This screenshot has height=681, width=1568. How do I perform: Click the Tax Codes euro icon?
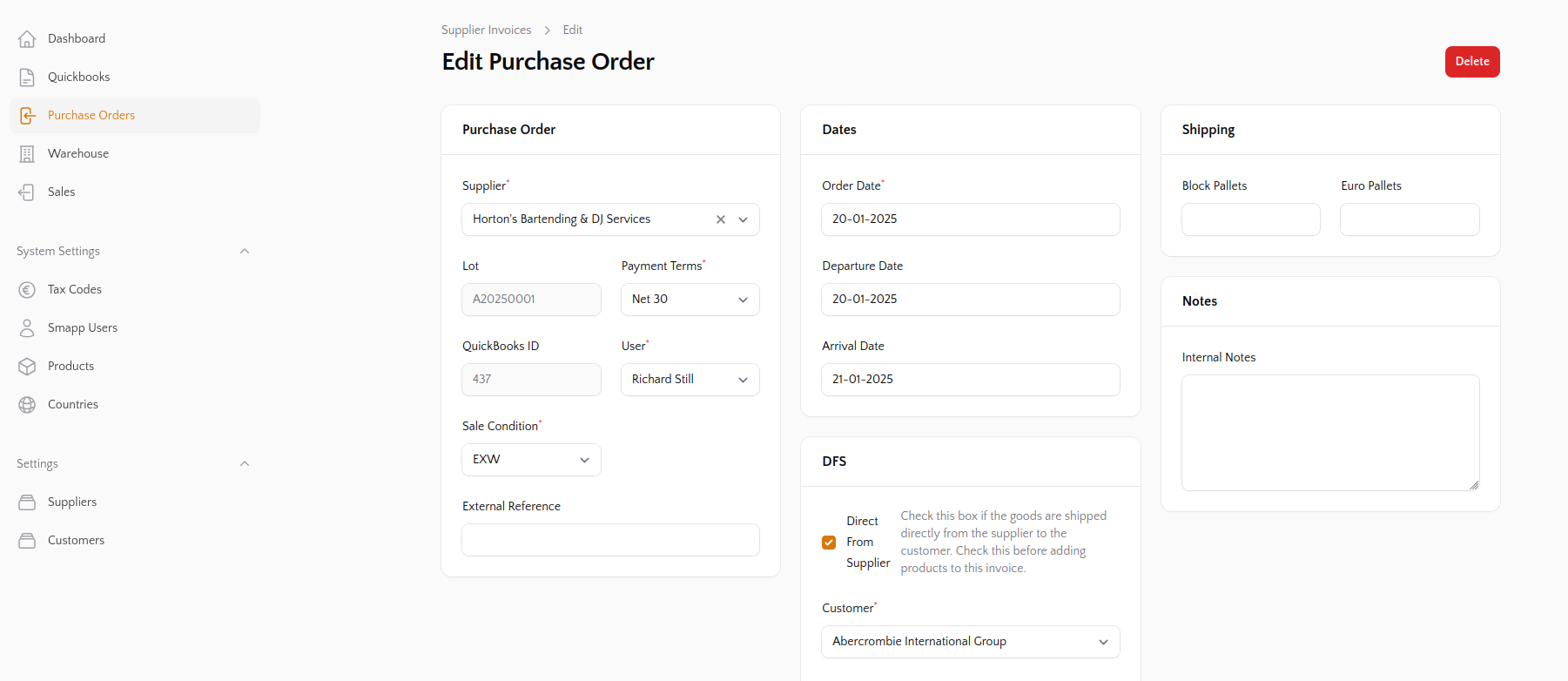(x=27, y=290)
